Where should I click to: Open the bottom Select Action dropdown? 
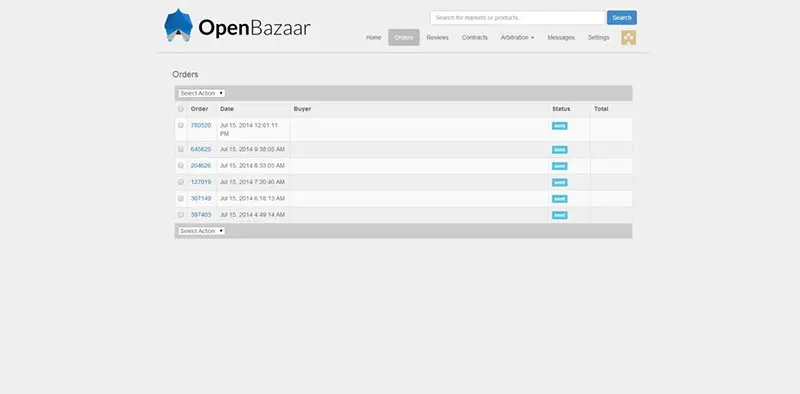[x=202, y=231]
